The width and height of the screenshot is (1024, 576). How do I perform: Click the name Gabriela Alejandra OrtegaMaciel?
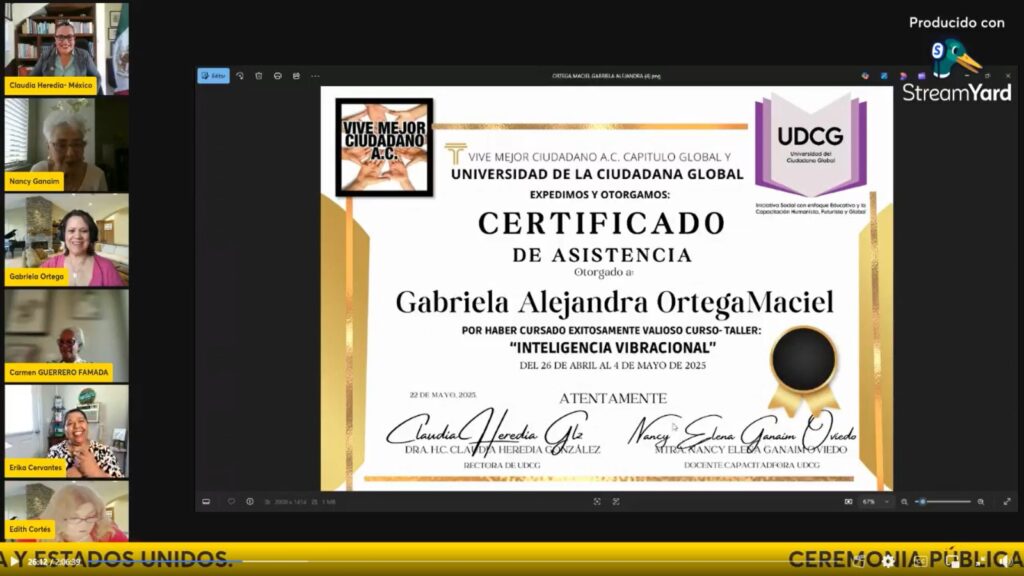[x=615, y=302]
